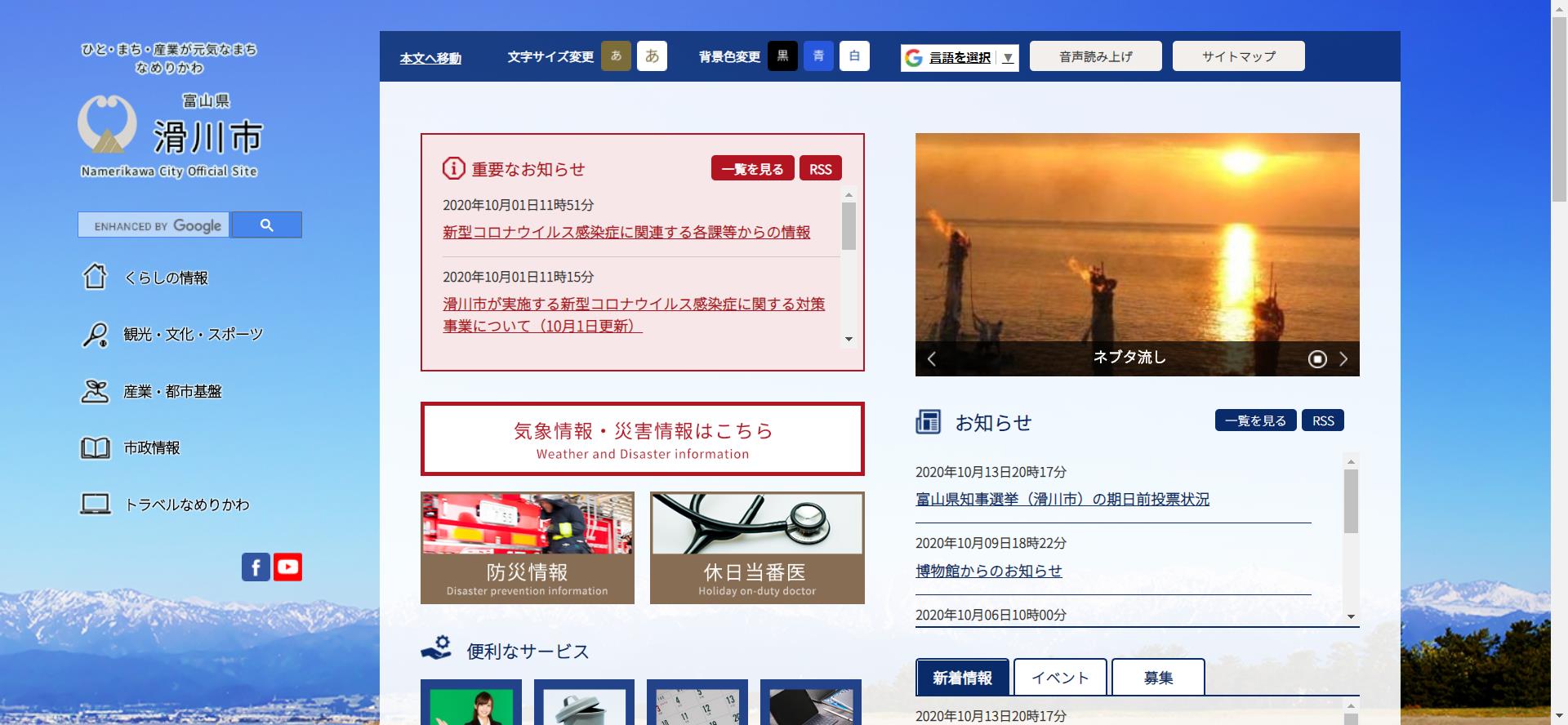The image size is (1568, 725).
Task: Open the calendar service tile
Action: [x=697, y=702]
